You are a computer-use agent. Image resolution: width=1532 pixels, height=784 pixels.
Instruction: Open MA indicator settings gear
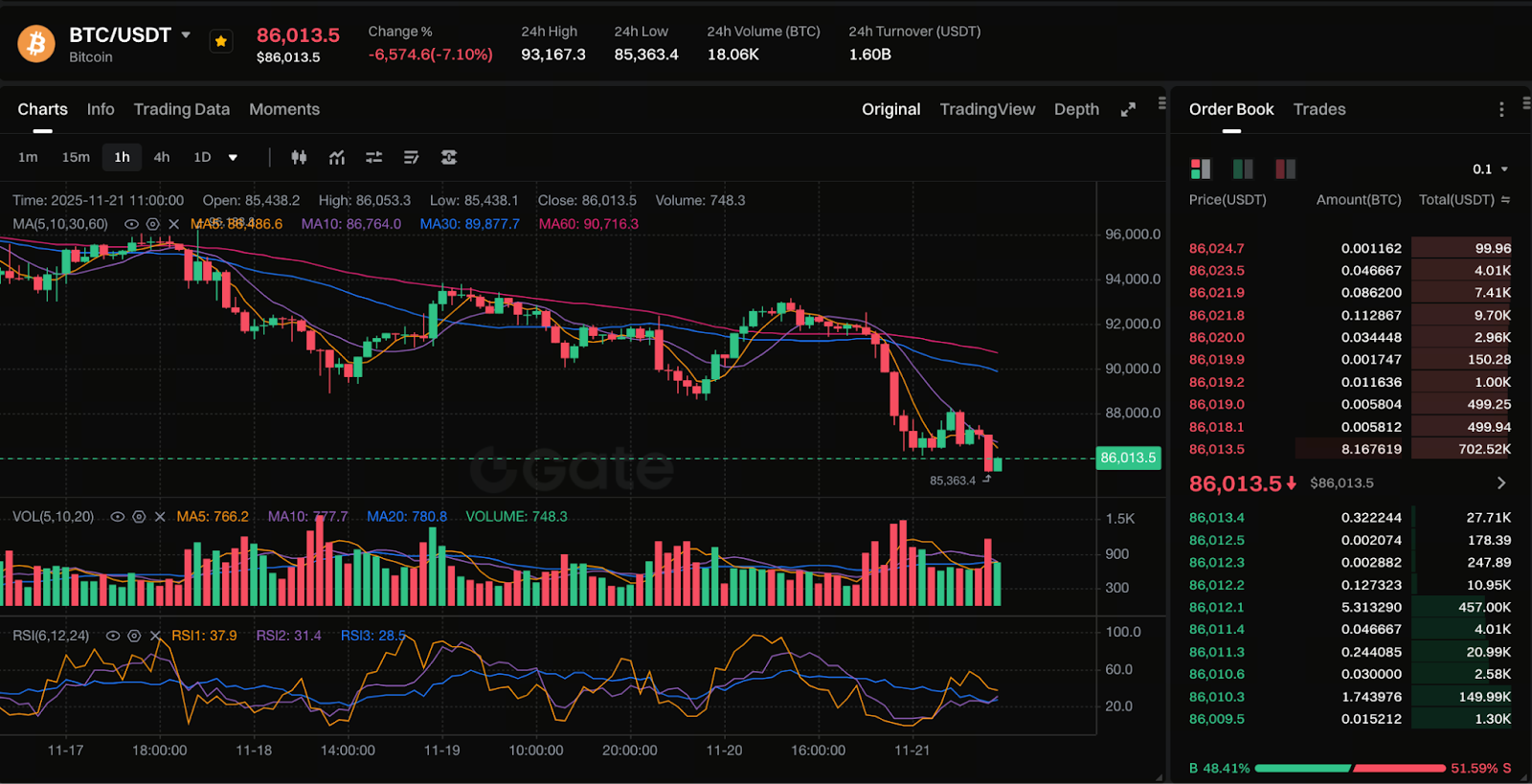point(152,224)
